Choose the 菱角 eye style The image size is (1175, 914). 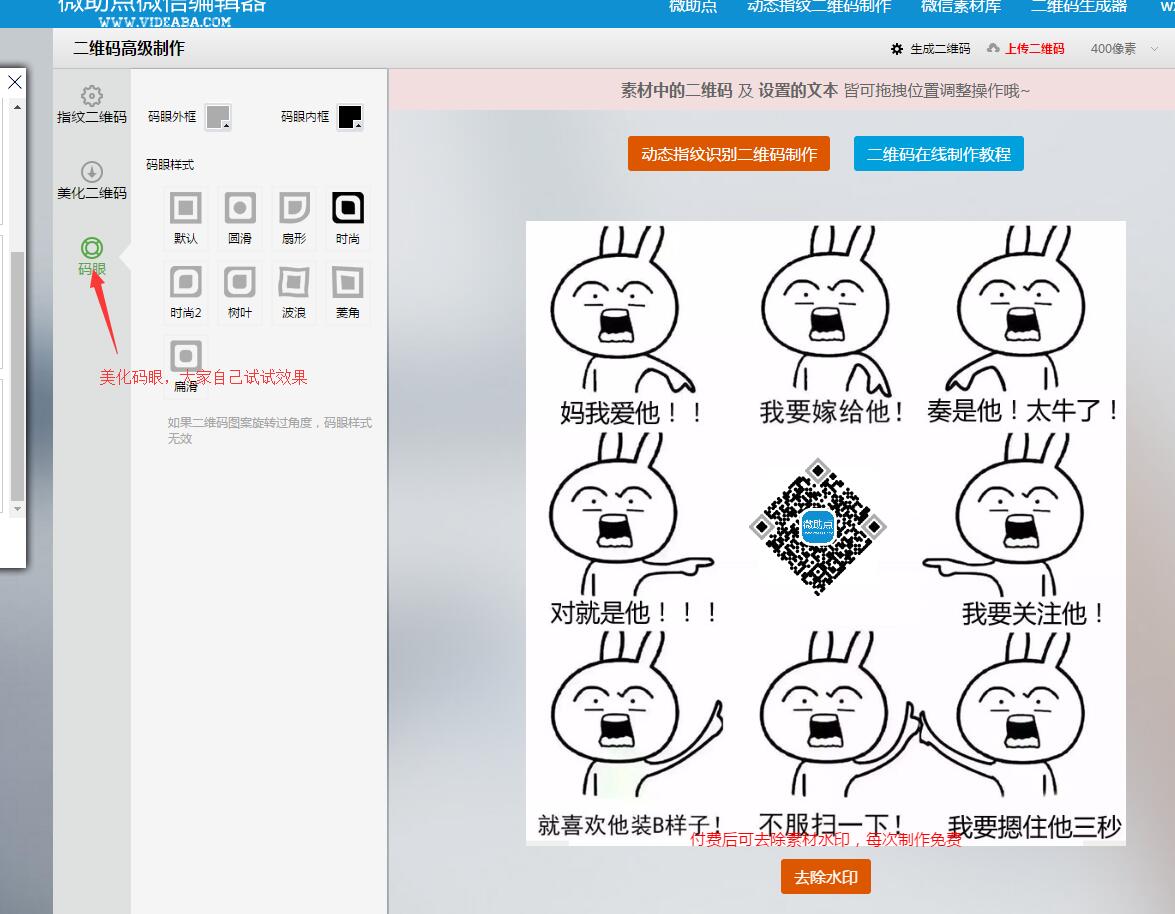348,292
